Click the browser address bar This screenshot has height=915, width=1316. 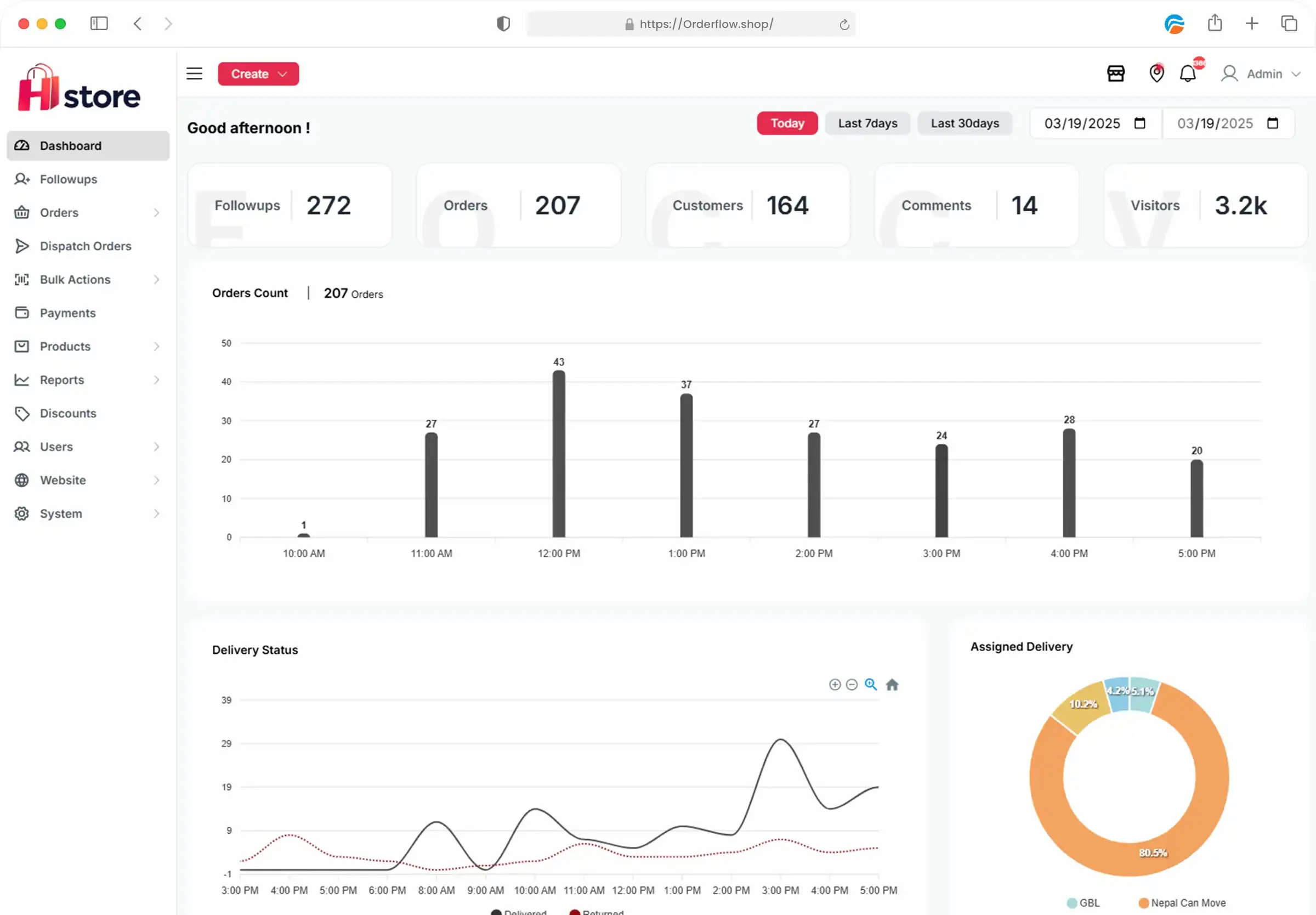[691, 24]
